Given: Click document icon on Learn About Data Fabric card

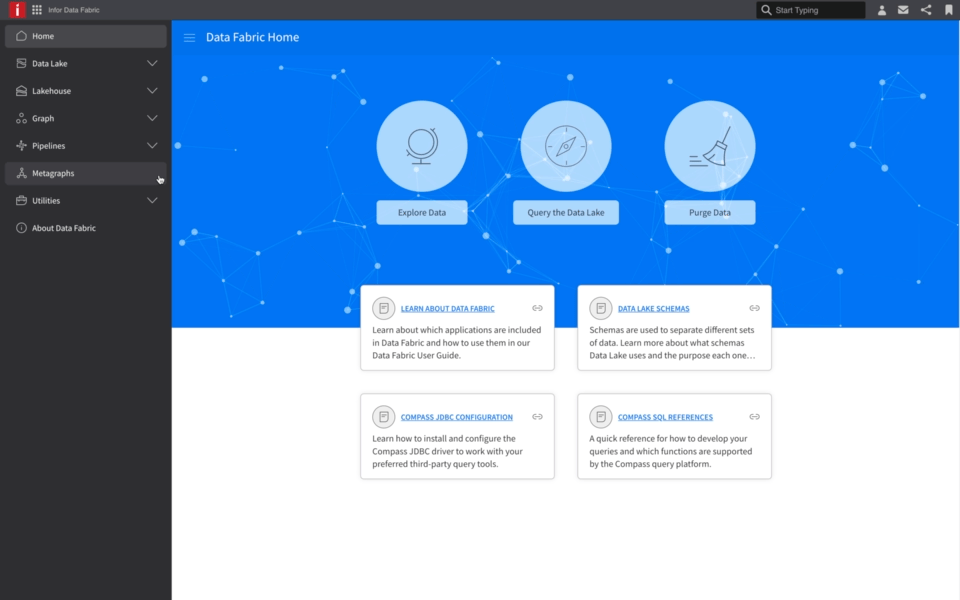Looking at the screenshot, I should (x=384, y=309).
